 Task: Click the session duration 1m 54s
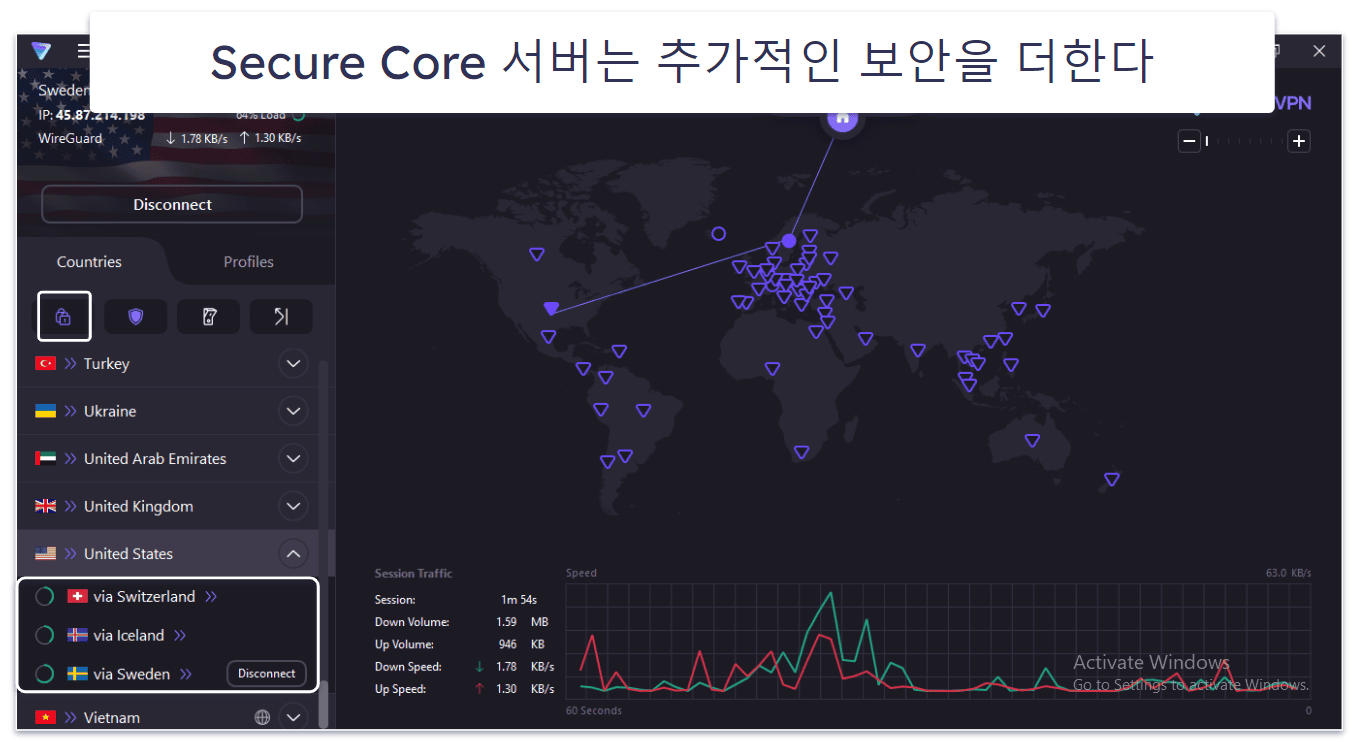point(519,600)
